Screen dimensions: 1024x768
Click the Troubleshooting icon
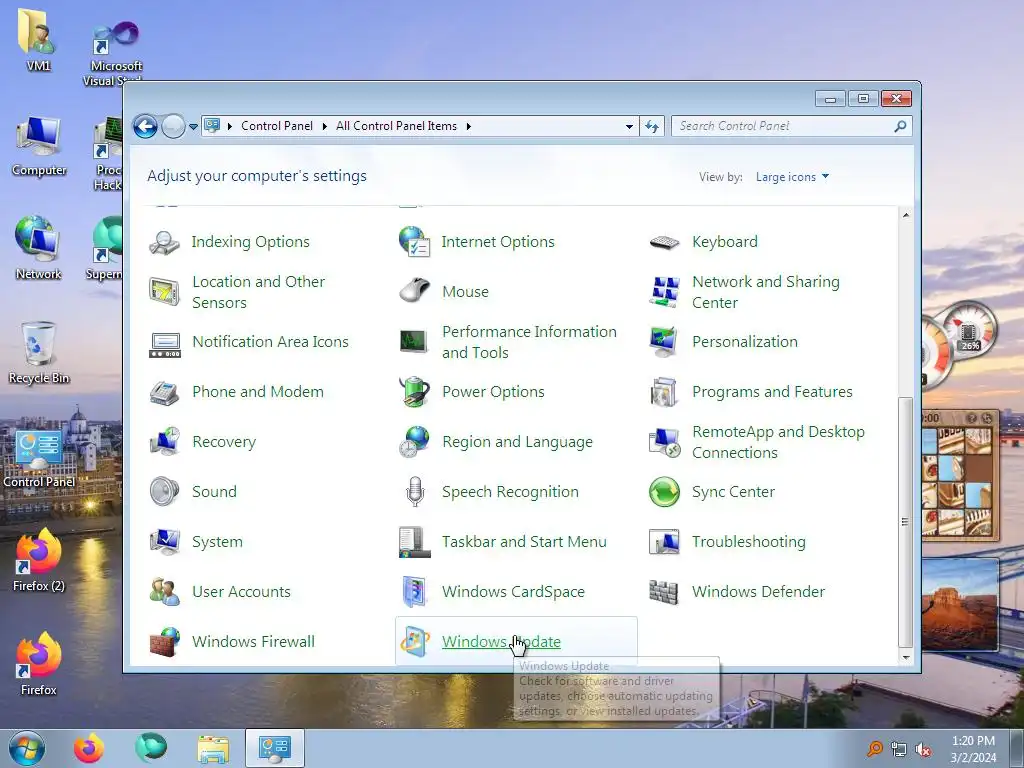(665, 542)
